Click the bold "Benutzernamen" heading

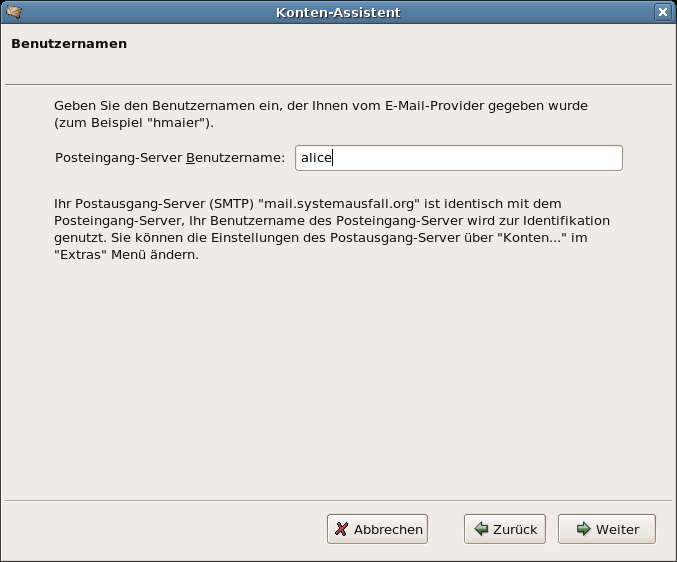(x=69, y=44)
